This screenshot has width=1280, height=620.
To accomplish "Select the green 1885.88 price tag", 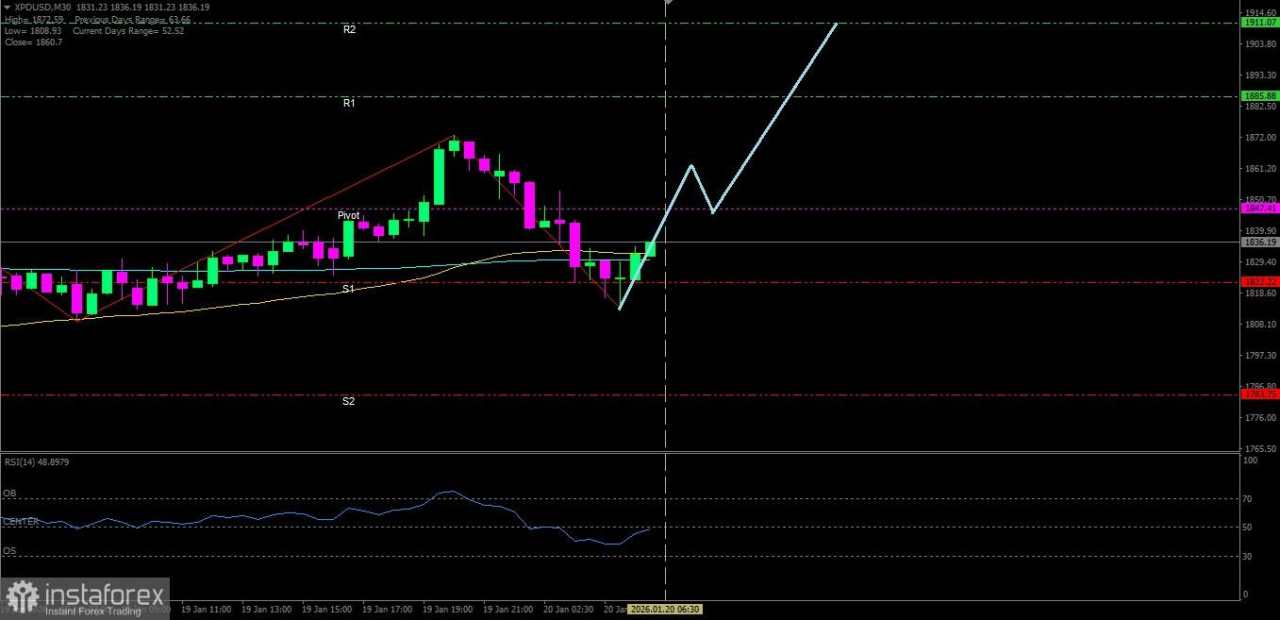I will pos(1258,94).
